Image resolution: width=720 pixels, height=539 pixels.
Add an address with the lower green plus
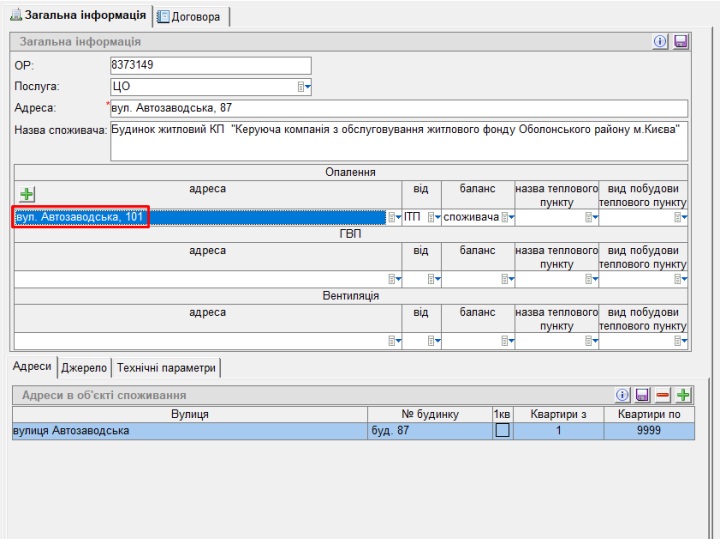coord(684,396)
